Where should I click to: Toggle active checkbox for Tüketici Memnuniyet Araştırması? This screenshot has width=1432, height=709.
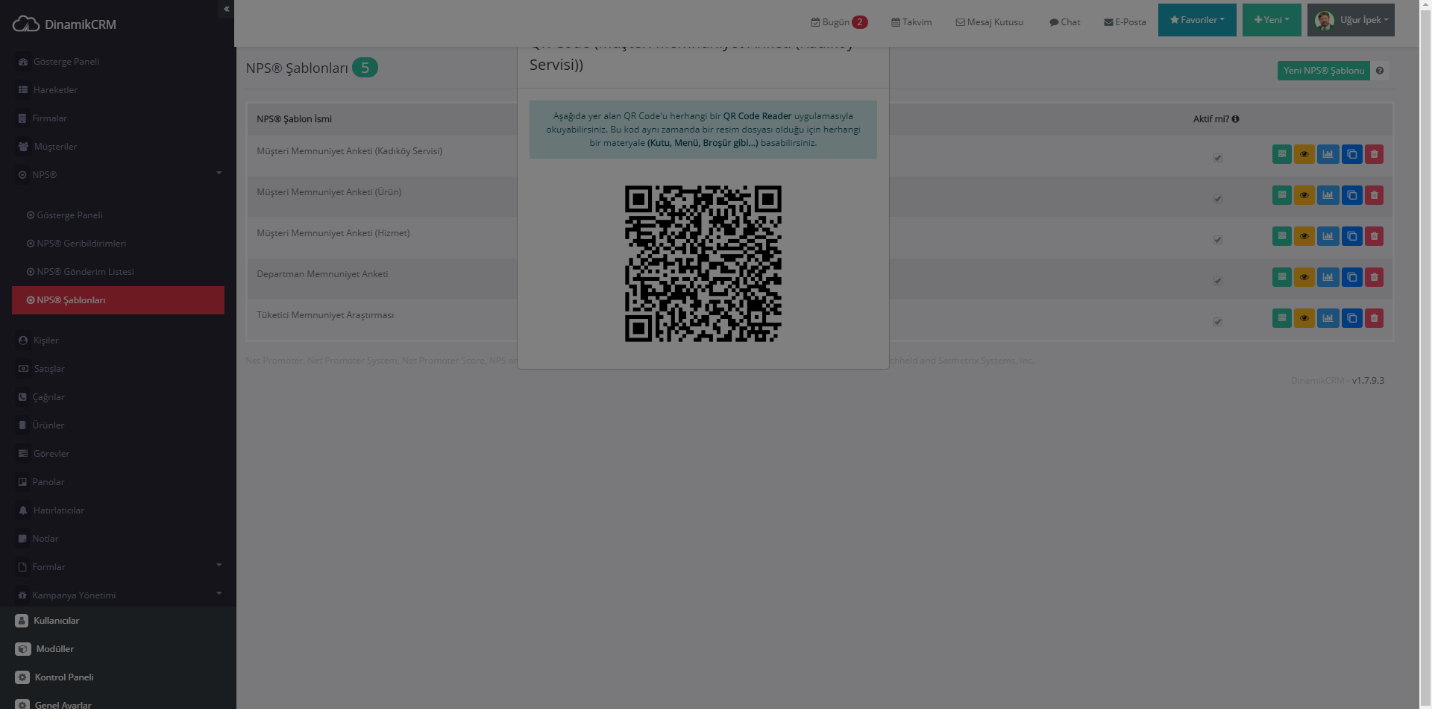(x=1217, y=322)
